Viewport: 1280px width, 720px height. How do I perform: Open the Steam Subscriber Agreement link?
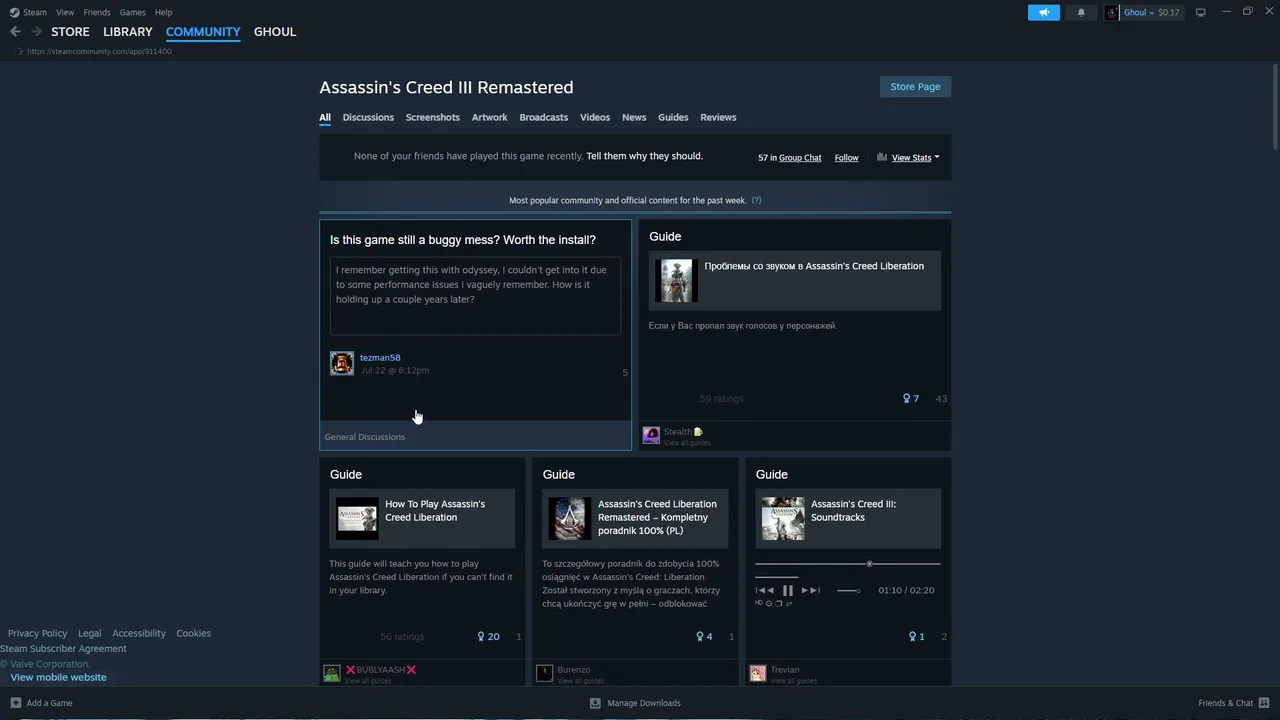[x=63, y=648]
